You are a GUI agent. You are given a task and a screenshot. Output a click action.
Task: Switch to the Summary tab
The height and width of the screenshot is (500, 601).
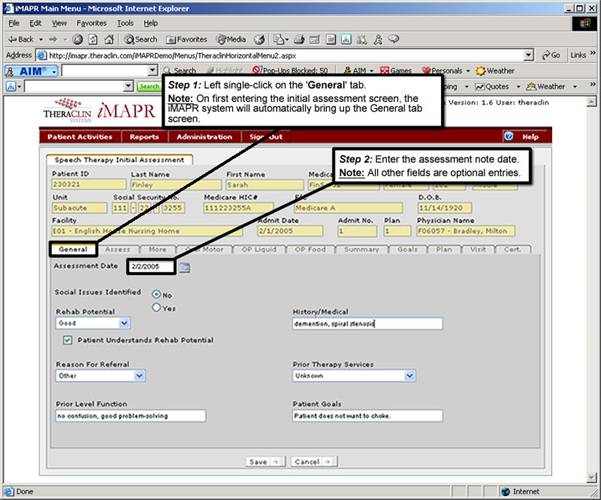tap(361, 249)
